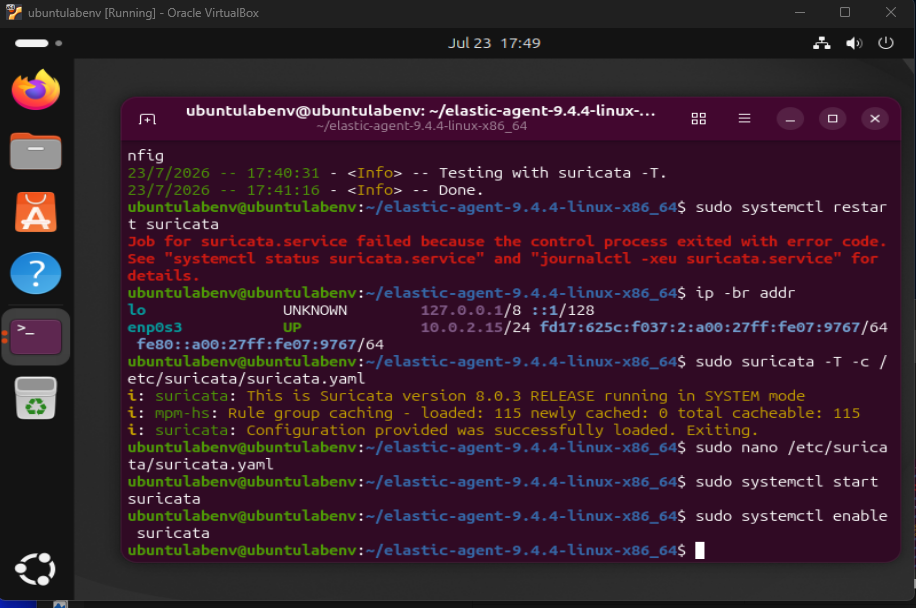Click the 'ip -br addr' command
The width and height of the screenshot is (916, 608).
(x=745, y=293)
